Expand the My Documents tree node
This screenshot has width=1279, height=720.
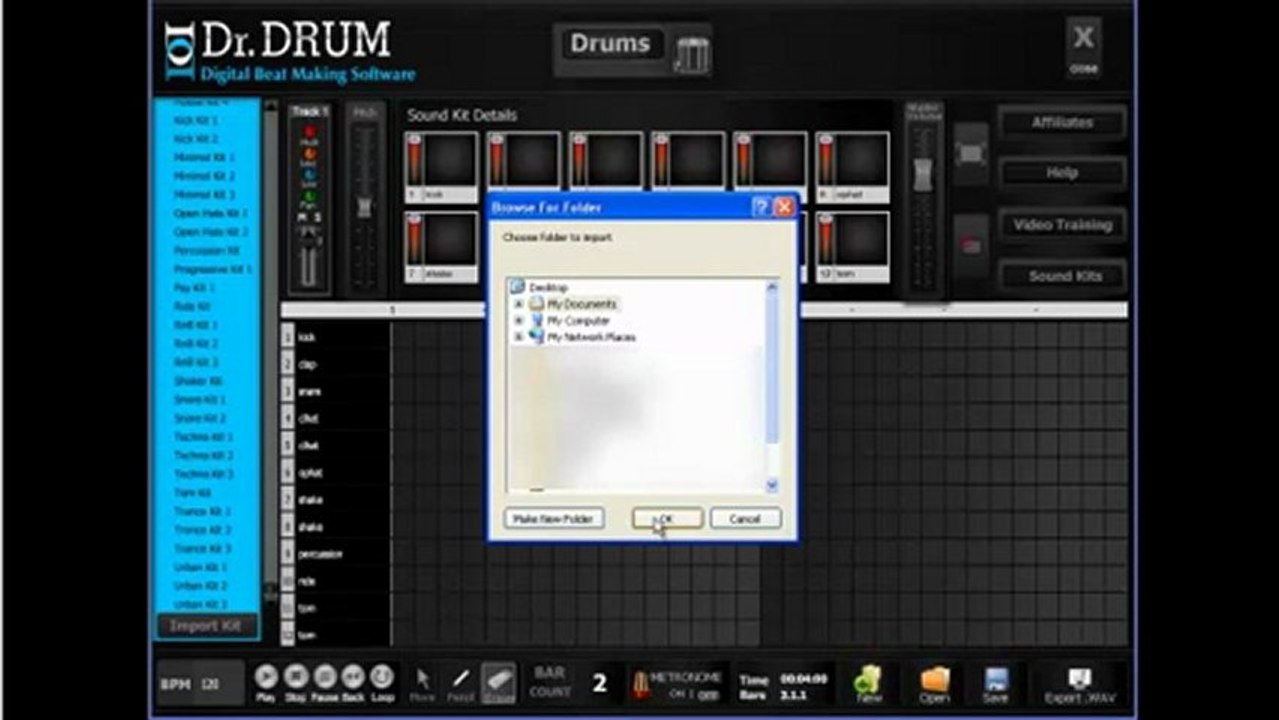click(518, 304)
